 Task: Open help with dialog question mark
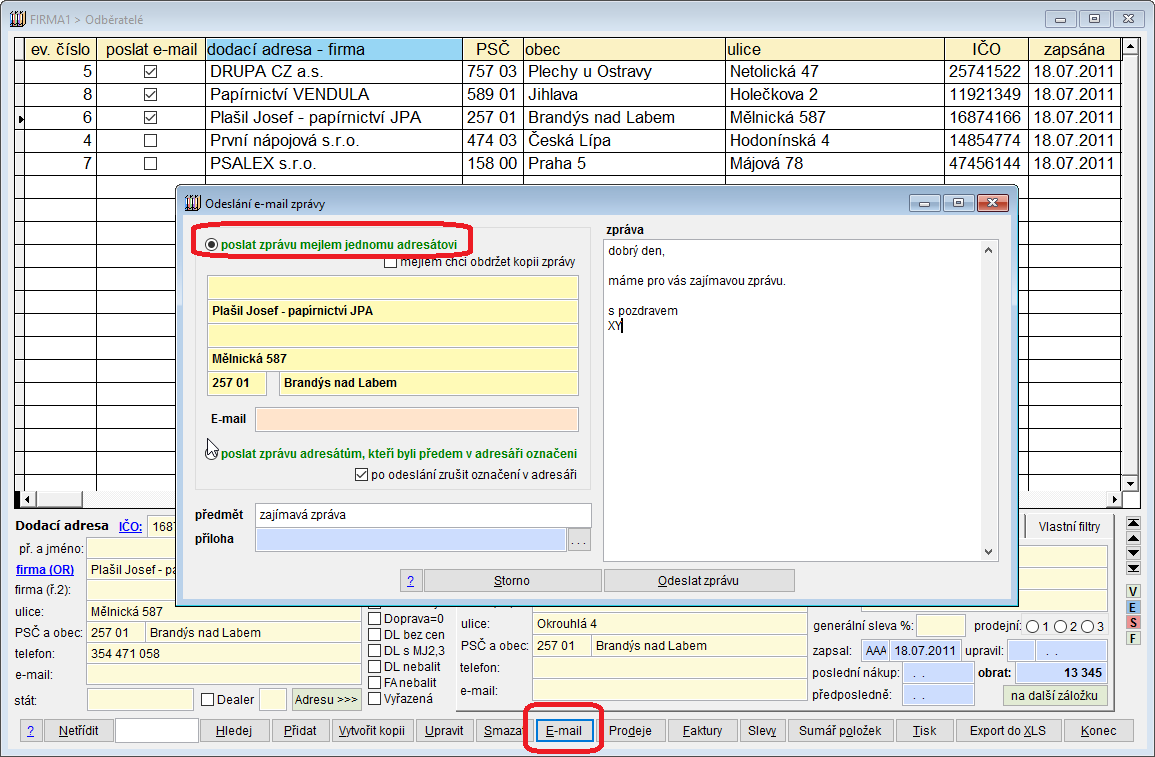[411, 581]
